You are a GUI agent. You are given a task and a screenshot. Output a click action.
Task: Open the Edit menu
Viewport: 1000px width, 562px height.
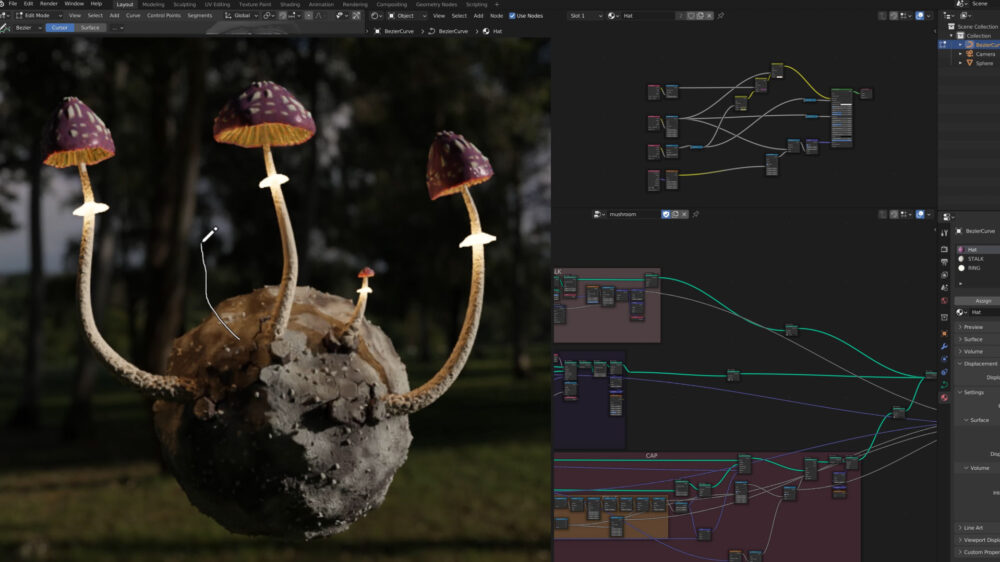pos(28,4)
